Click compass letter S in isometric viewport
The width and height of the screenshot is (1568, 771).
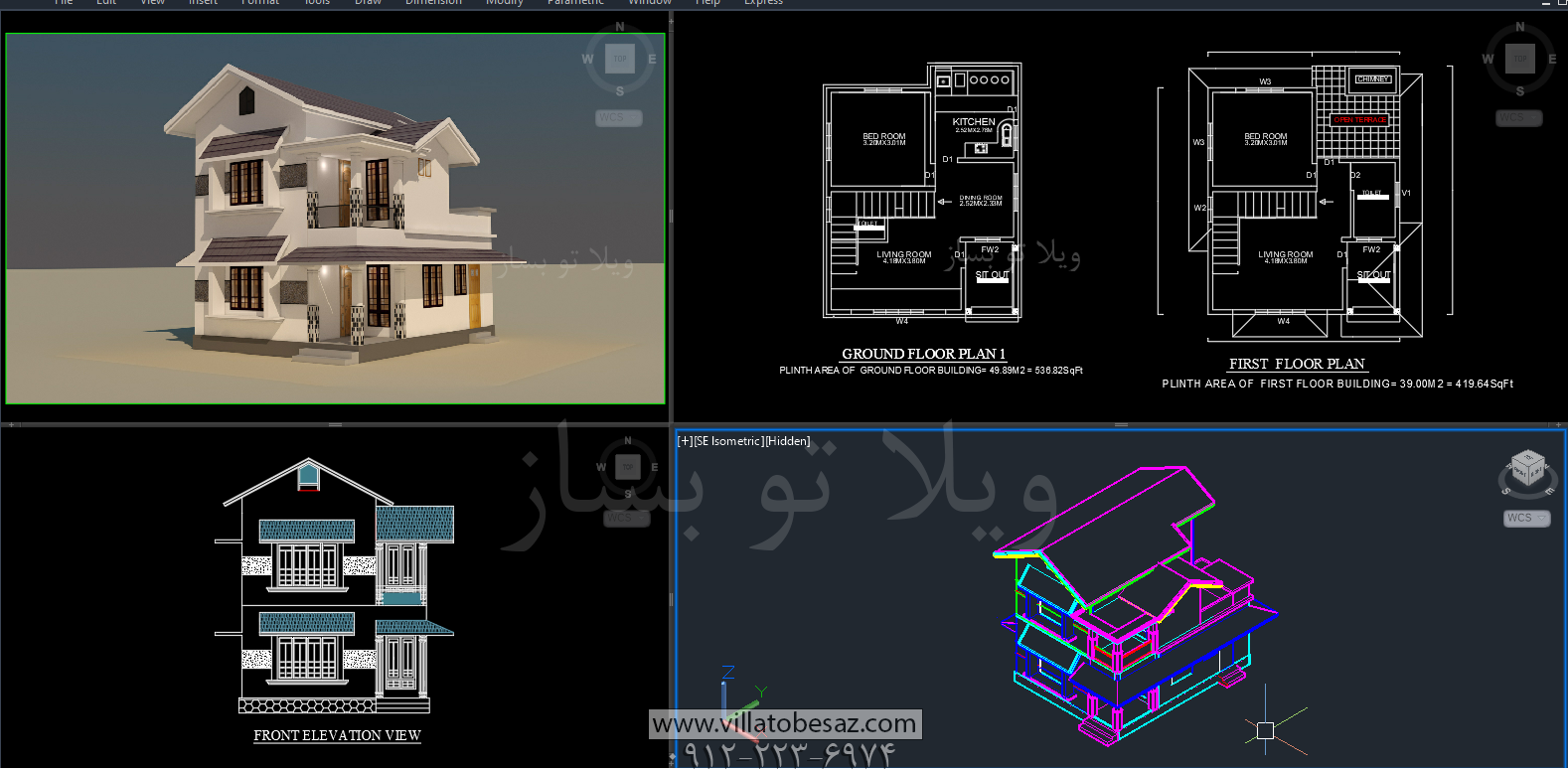(x=1506, y=490)
